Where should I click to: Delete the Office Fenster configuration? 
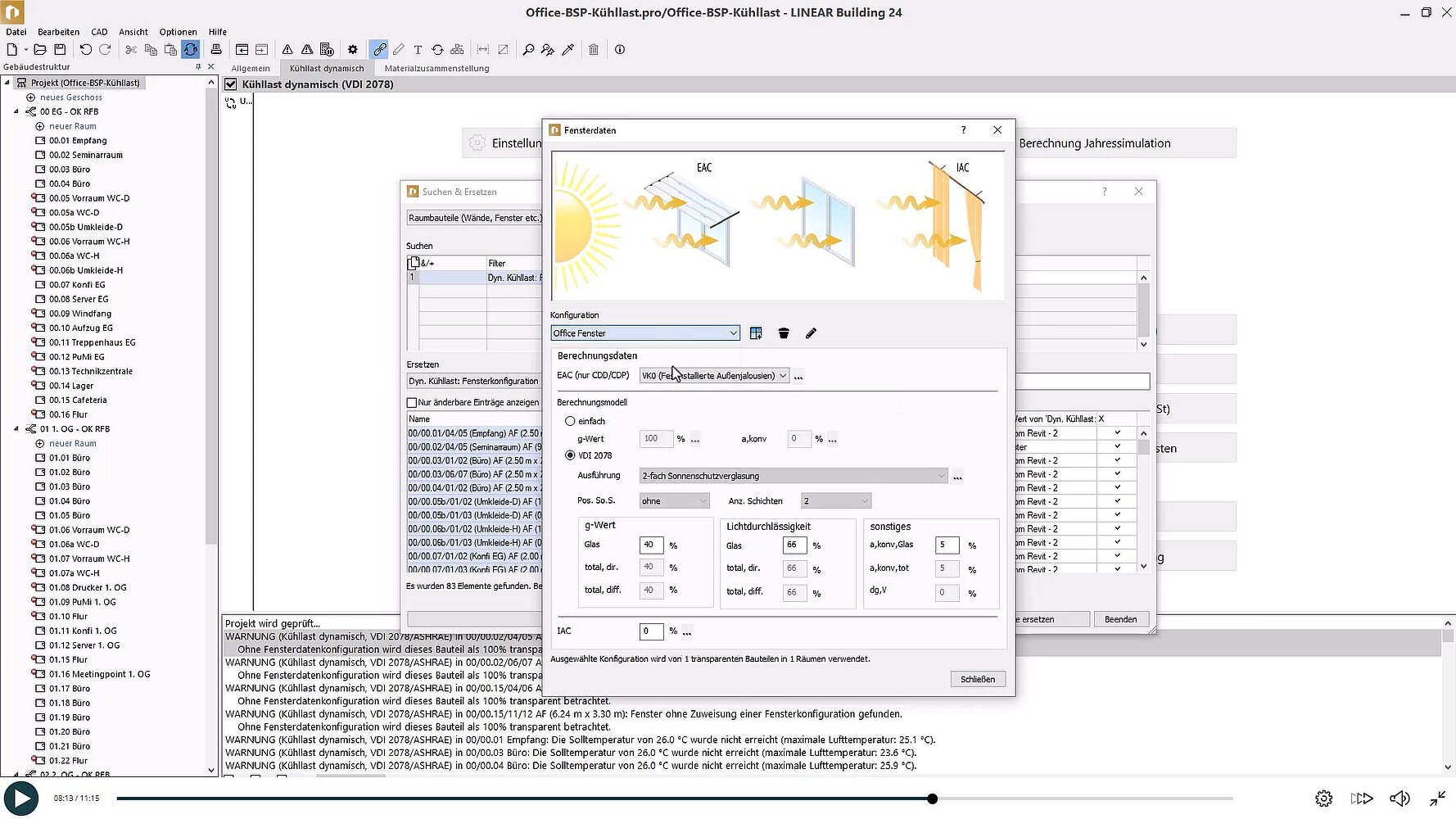(x=784, y=333)
